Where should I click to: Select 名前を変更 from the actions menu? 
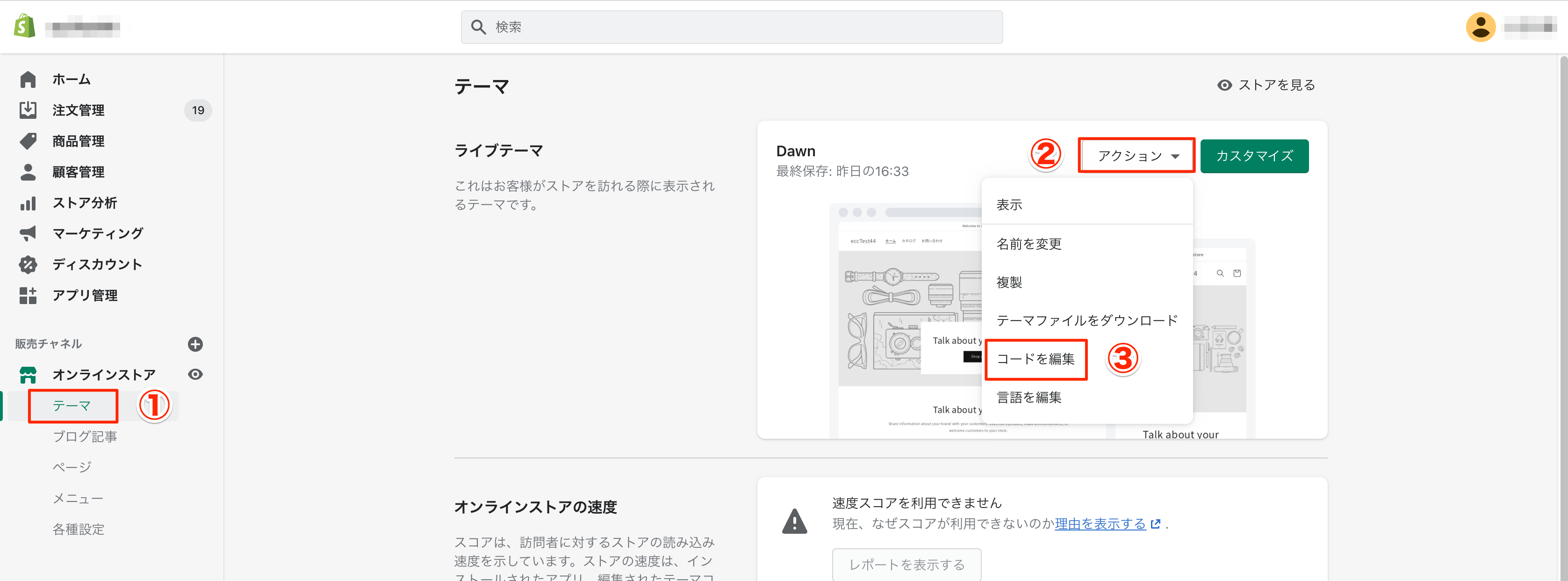pos(1087,244)
